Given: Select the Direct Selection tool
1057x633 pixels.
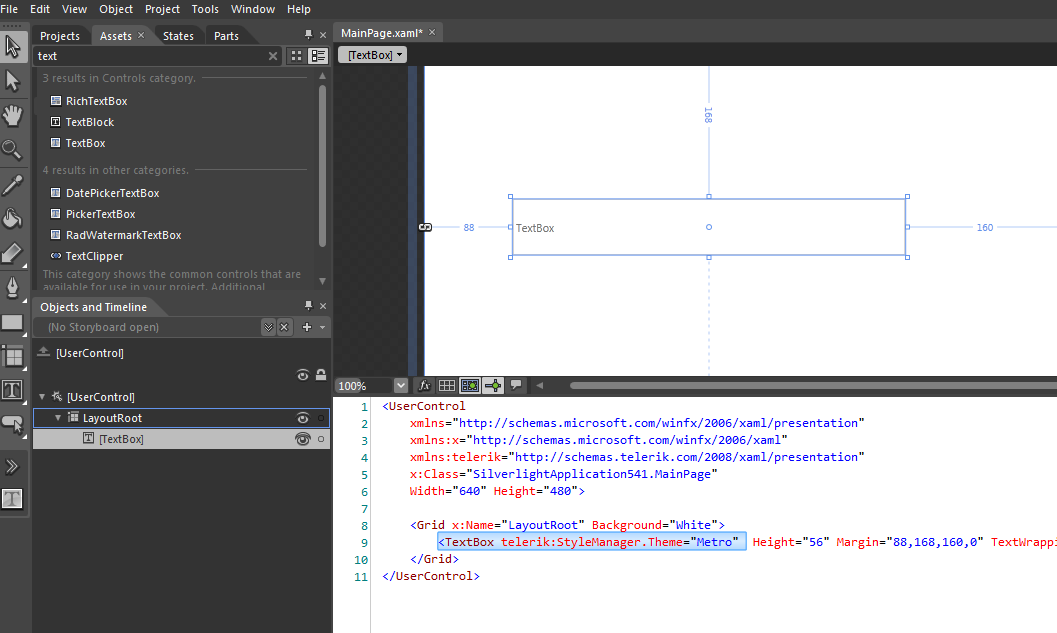Looking at the screenshot, I should 13,81.
